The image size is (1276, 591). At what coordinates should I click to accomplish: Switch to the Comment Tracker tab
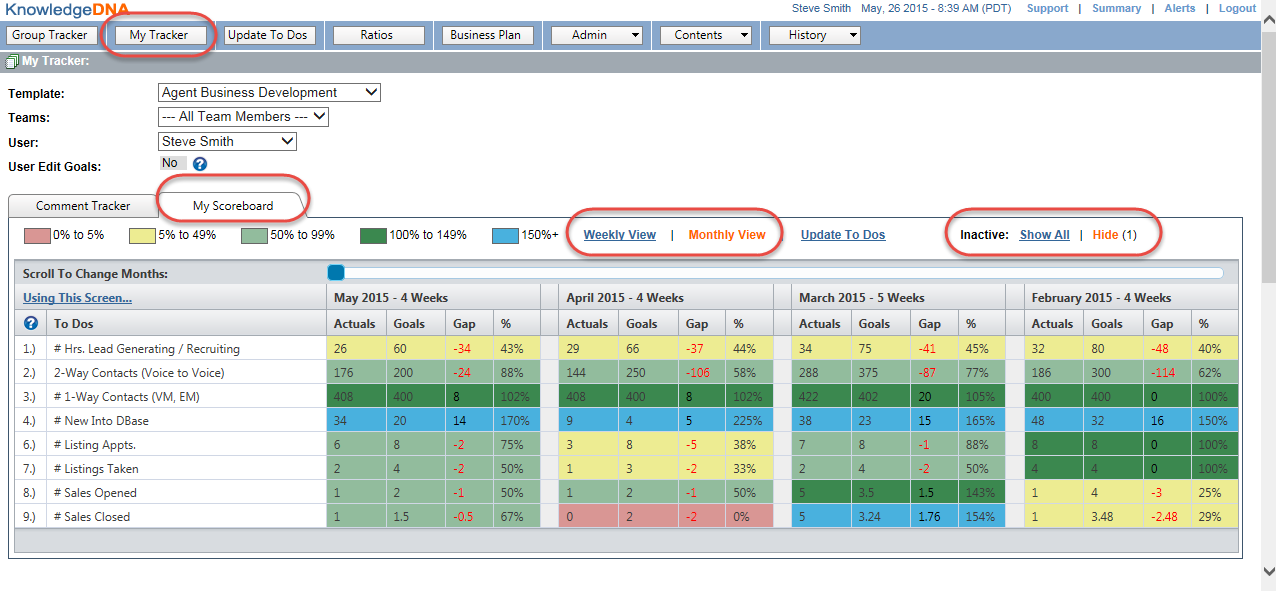click(83, 206)
